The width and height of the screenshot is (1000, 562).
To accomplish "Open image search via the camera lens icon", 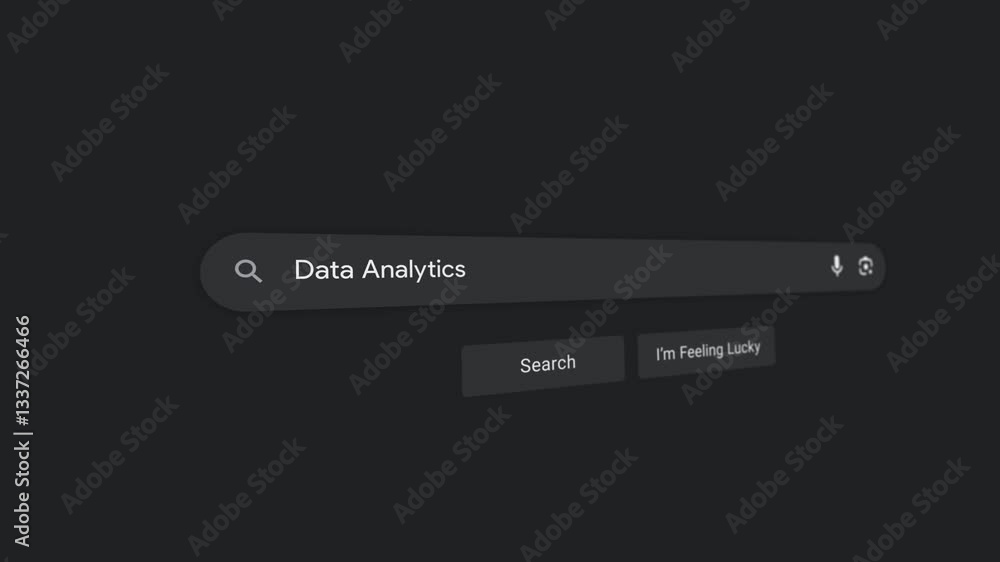I will (865, 266).
